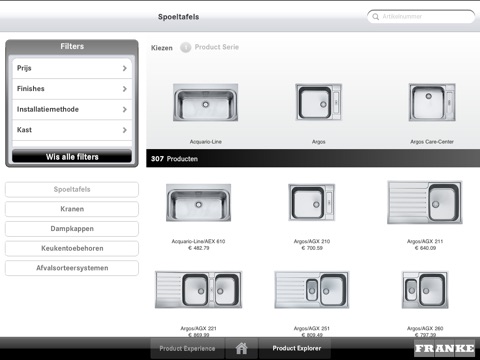
Task: Select the Kranen category
Action: pos(72,209)
